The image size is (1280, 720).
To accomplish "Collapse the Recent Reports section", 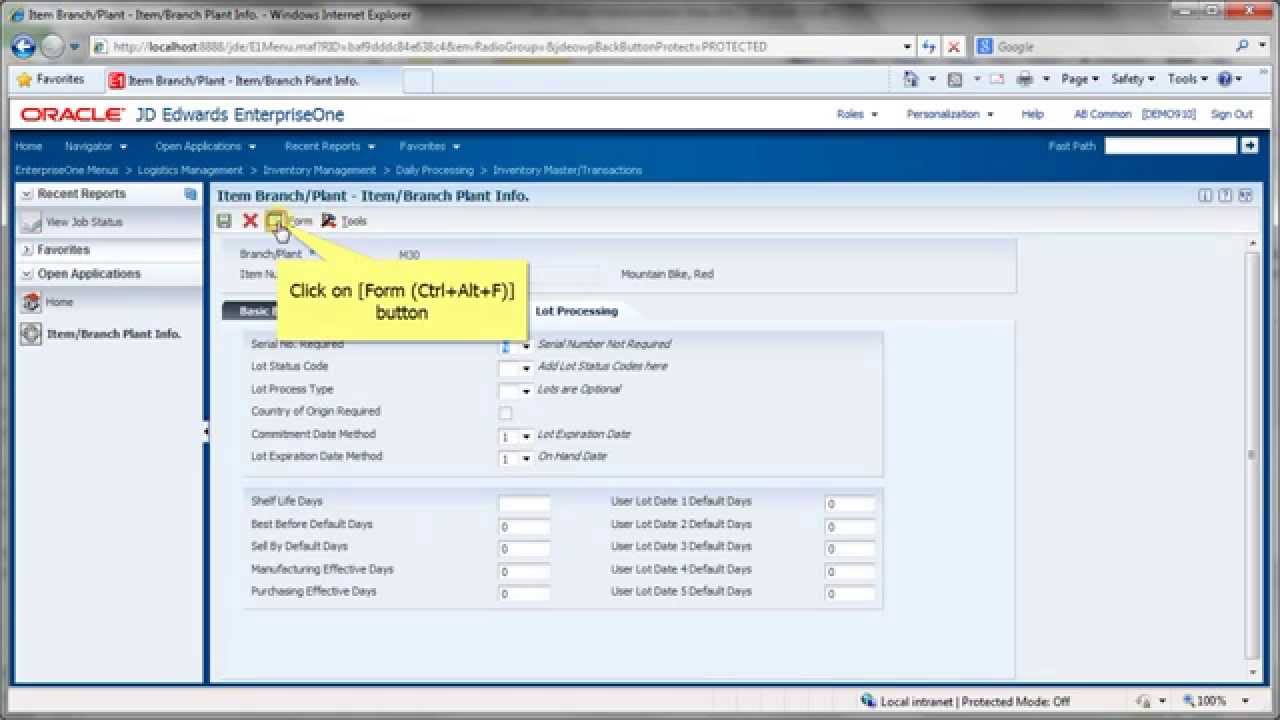I will click(x=27, y=194).
